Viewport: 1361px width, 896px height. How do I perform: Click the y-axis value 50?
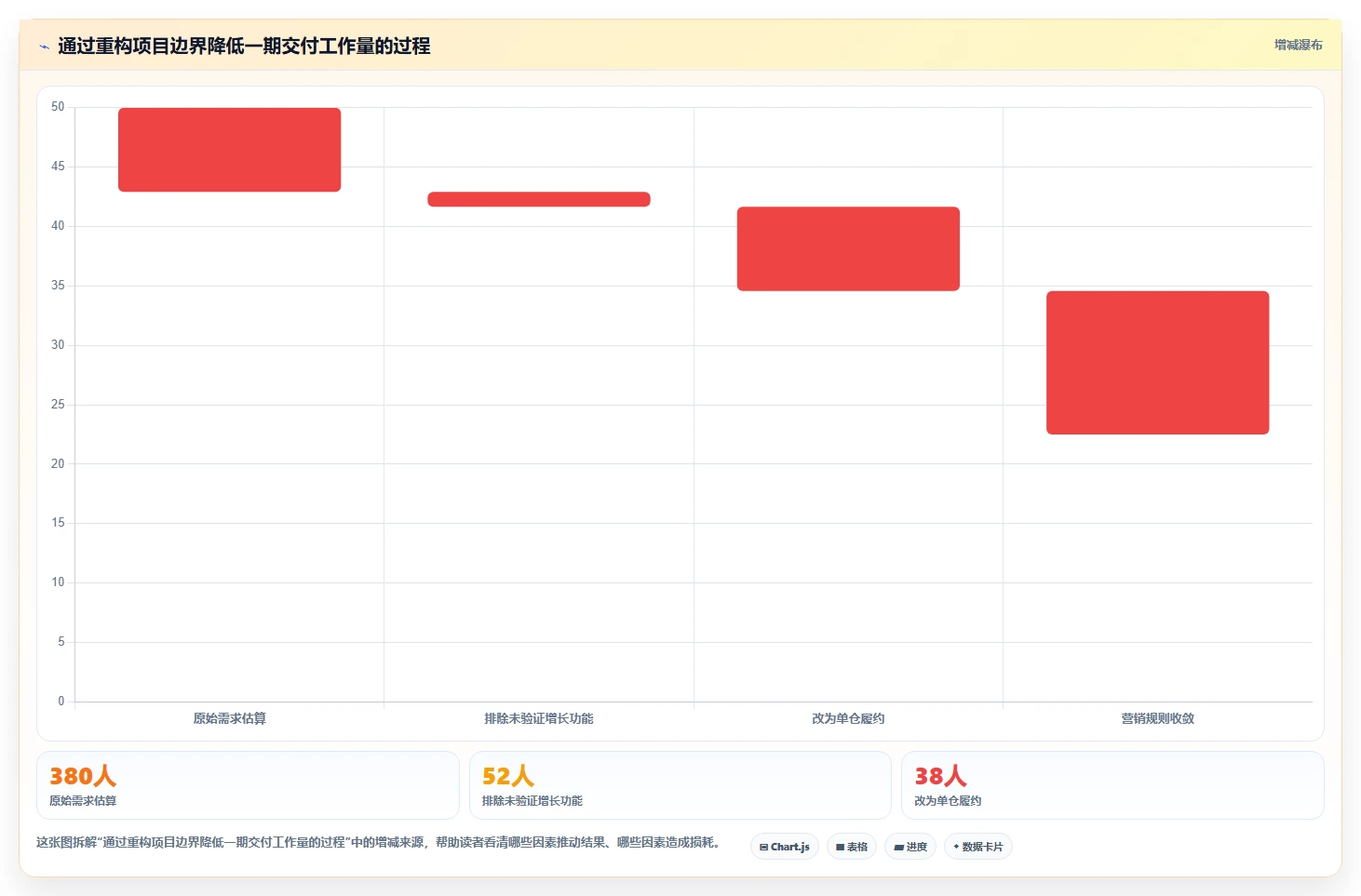point(58,107)
